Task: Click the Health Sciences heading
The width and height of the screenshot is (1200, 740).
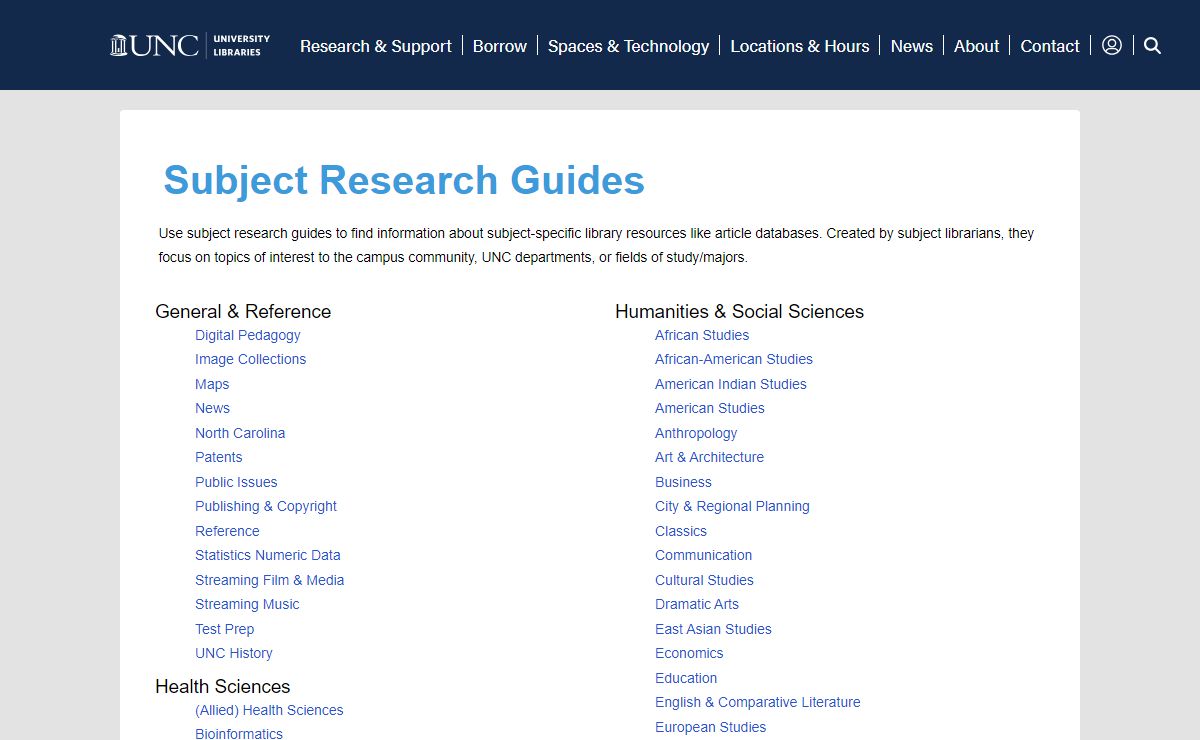Action: 223,686
